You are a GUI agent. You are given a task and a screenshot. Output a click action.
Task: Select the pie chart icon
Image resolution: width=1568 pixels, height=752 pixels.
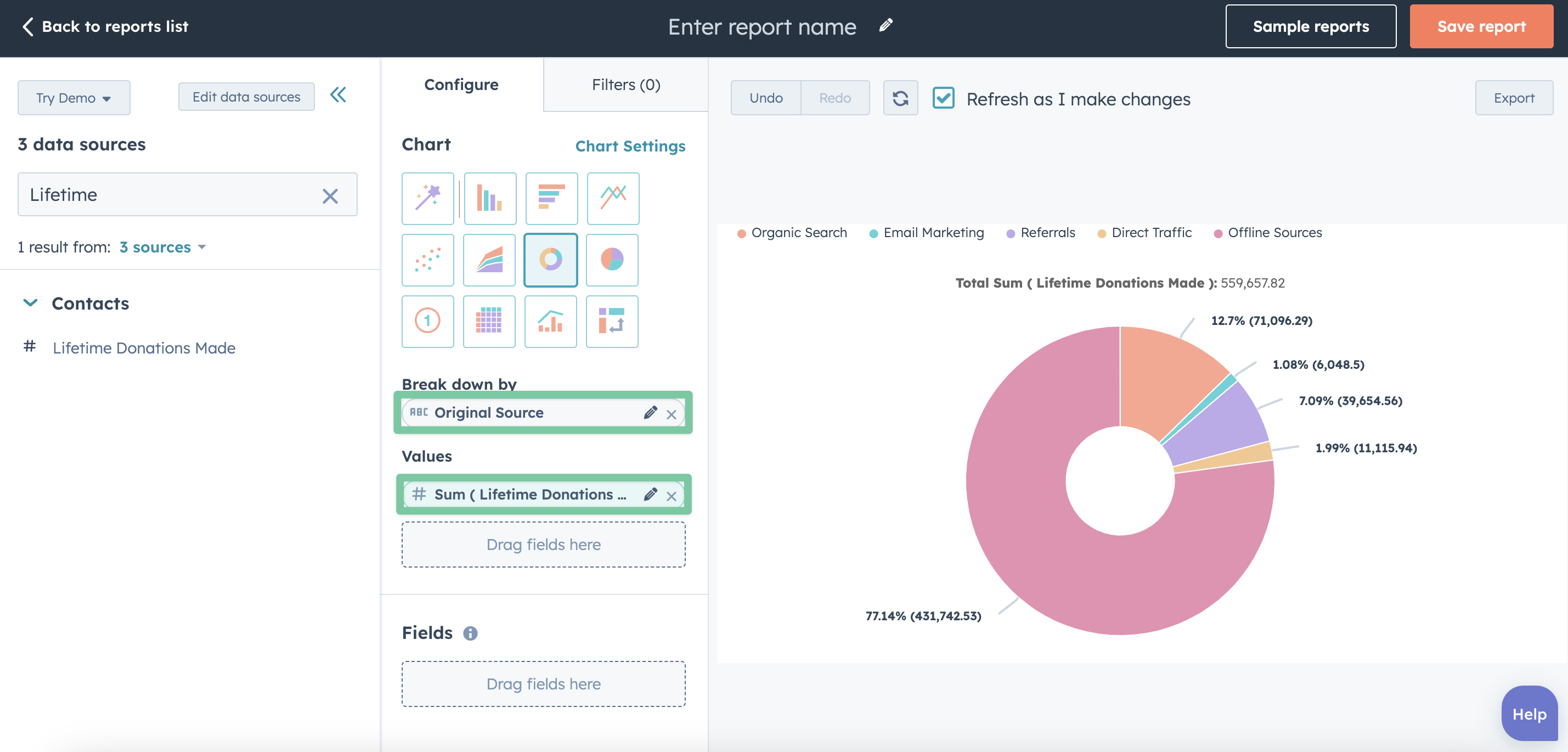(612, 259)
